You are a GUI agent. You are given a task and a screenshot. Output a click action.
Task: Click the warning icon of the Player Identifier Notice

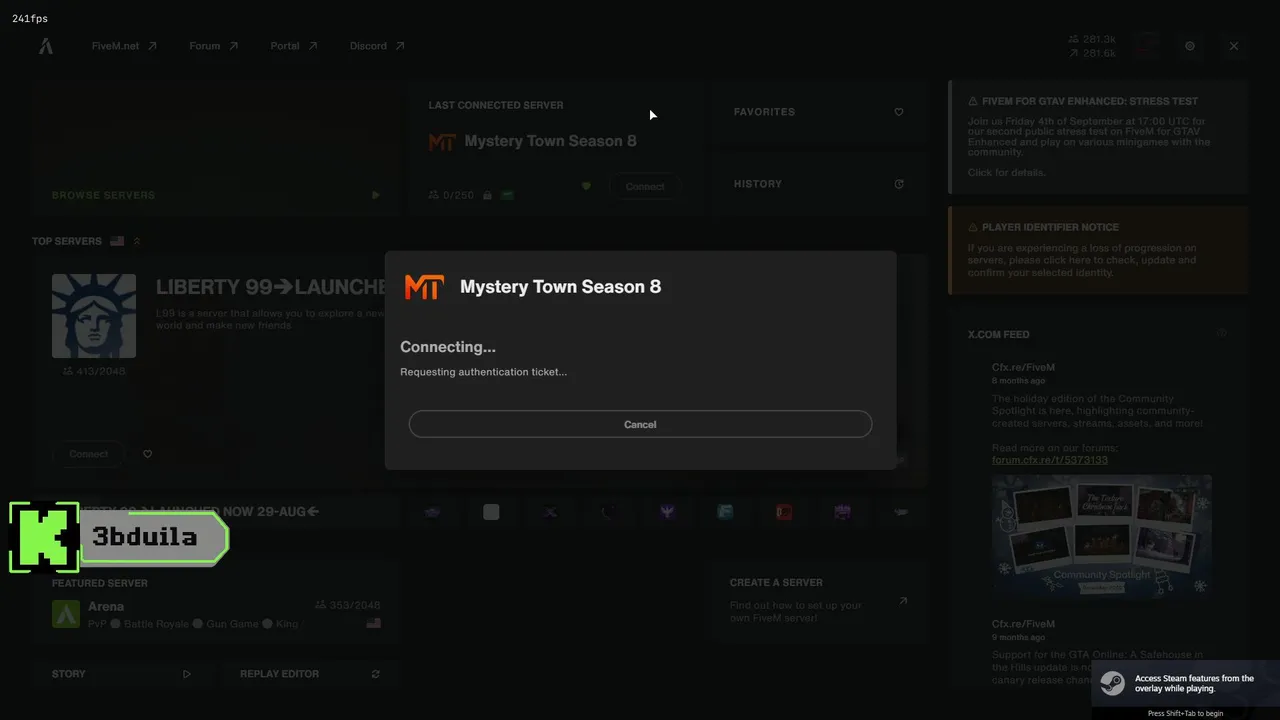click(973, 227)
